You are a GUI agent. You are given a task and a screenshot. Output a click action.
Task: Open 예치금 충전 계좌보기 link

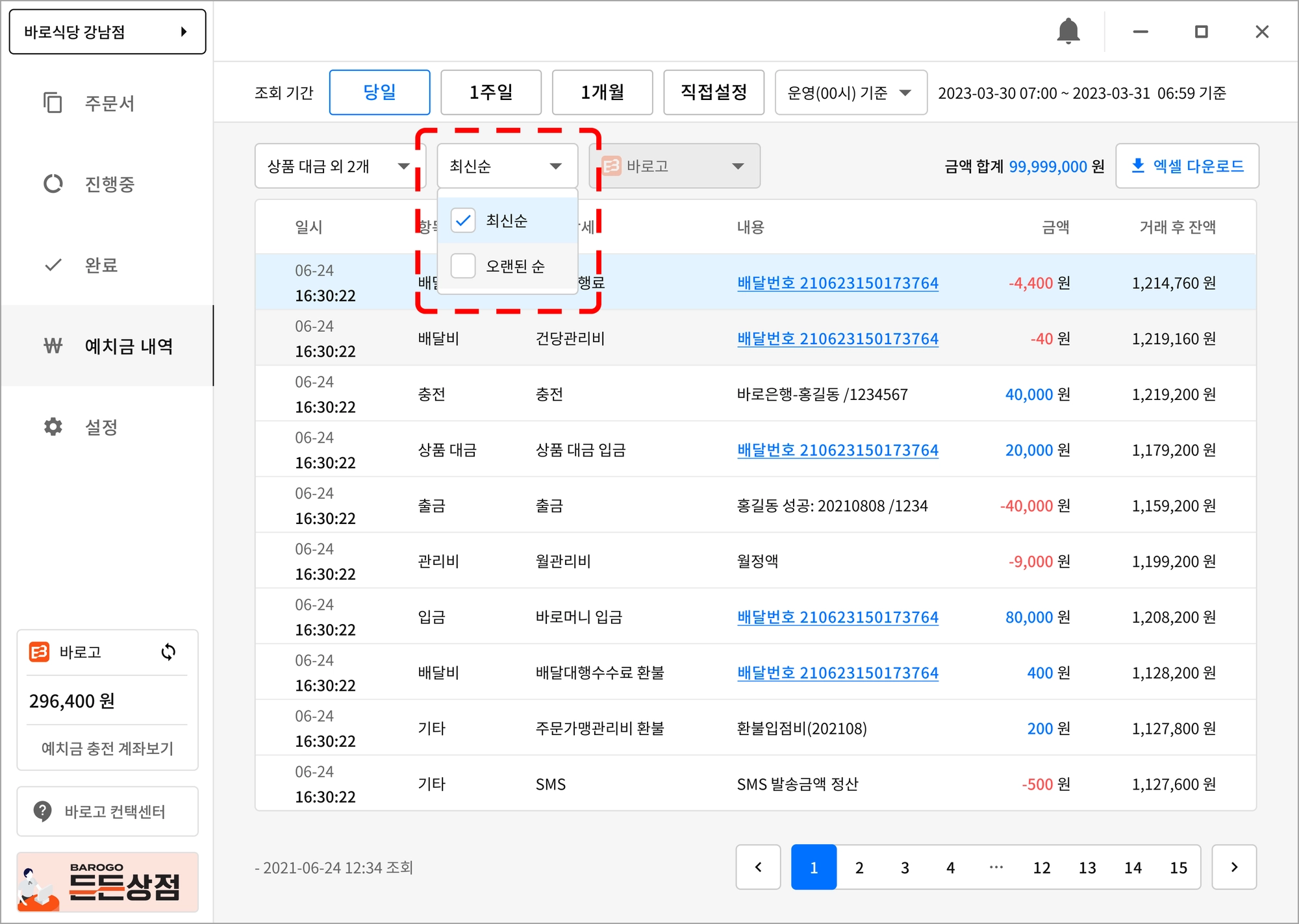coord(107,748)
